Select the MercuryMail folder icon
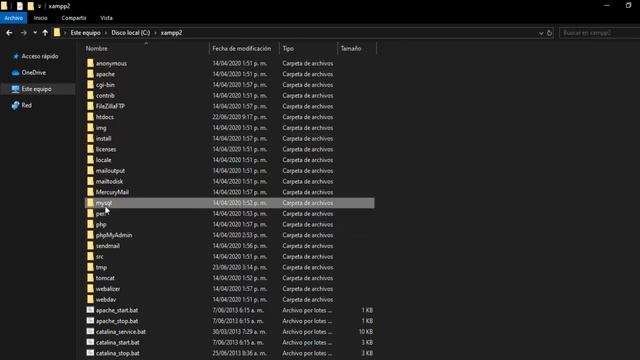Image resolution: width=640 pixels, height=360 pixels. [90, 192]
